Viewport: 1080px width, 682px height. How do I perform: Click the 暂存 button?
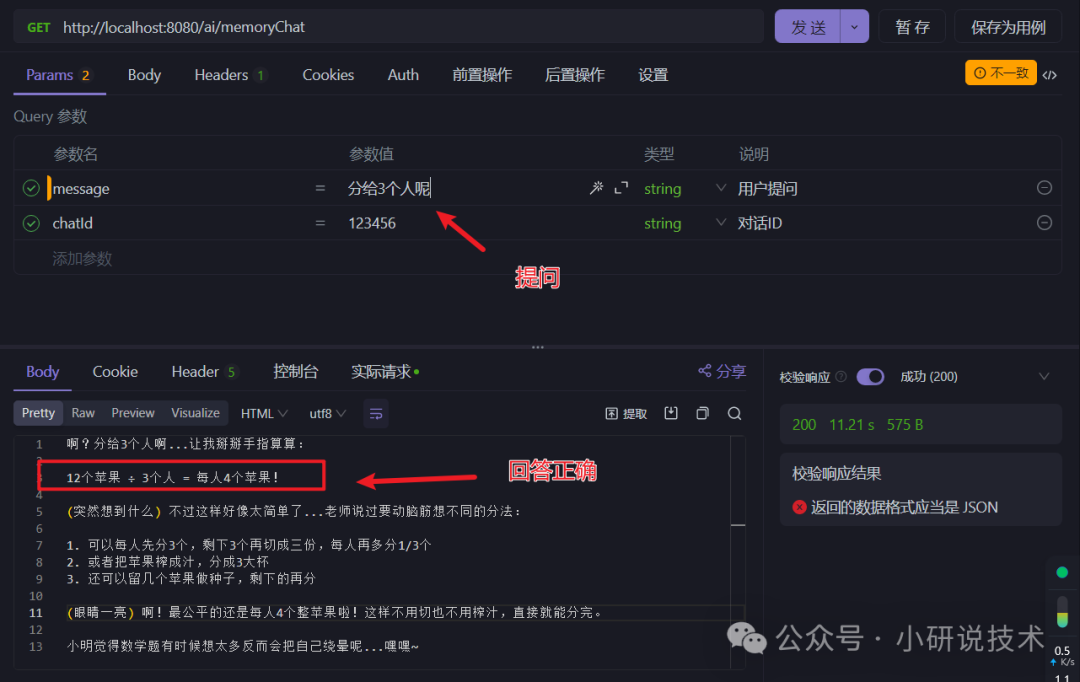912,27
